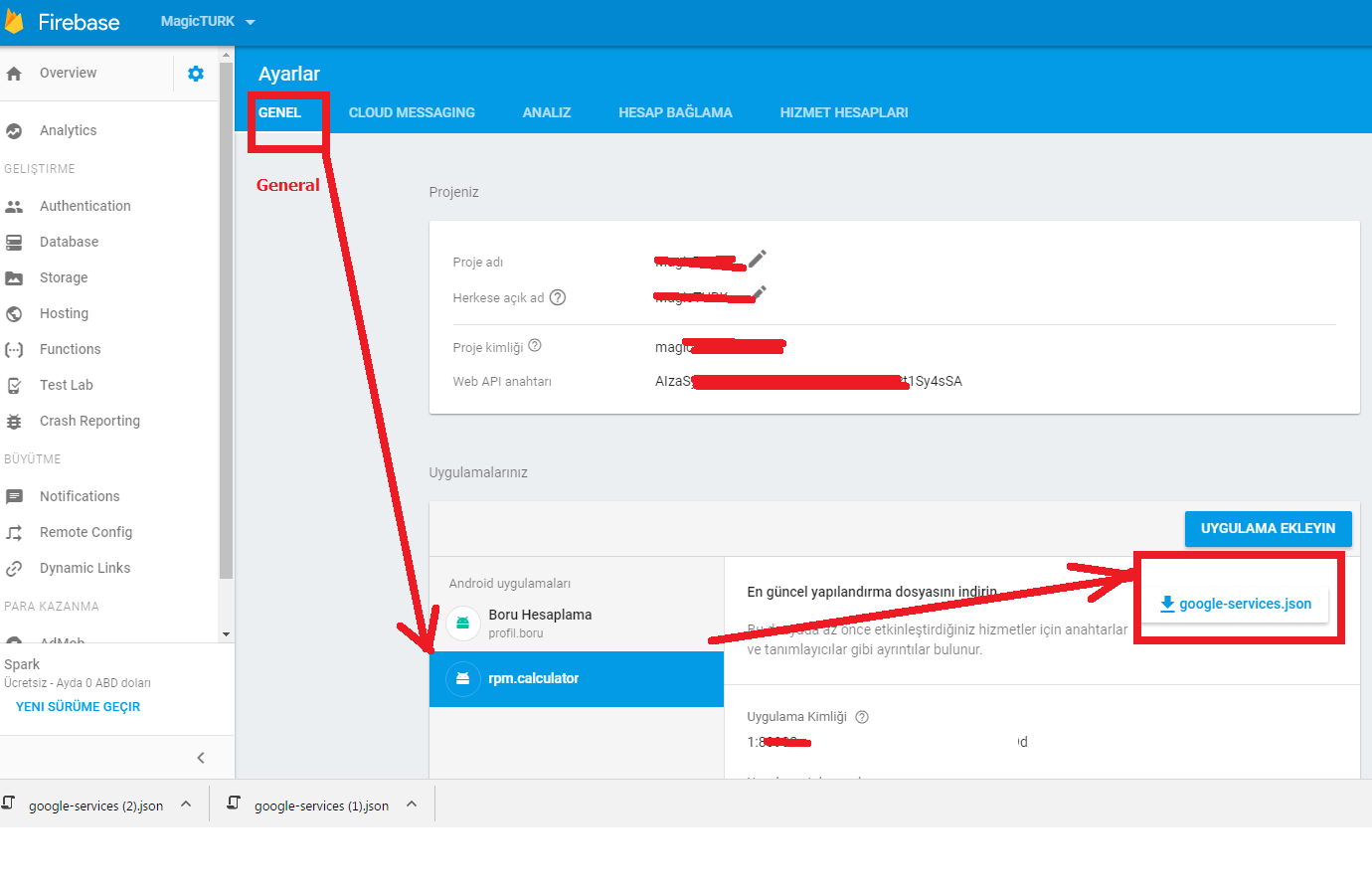The image size is (1372, 895).
Task: Click the Database icon
Action: click(x=14, y=243)
